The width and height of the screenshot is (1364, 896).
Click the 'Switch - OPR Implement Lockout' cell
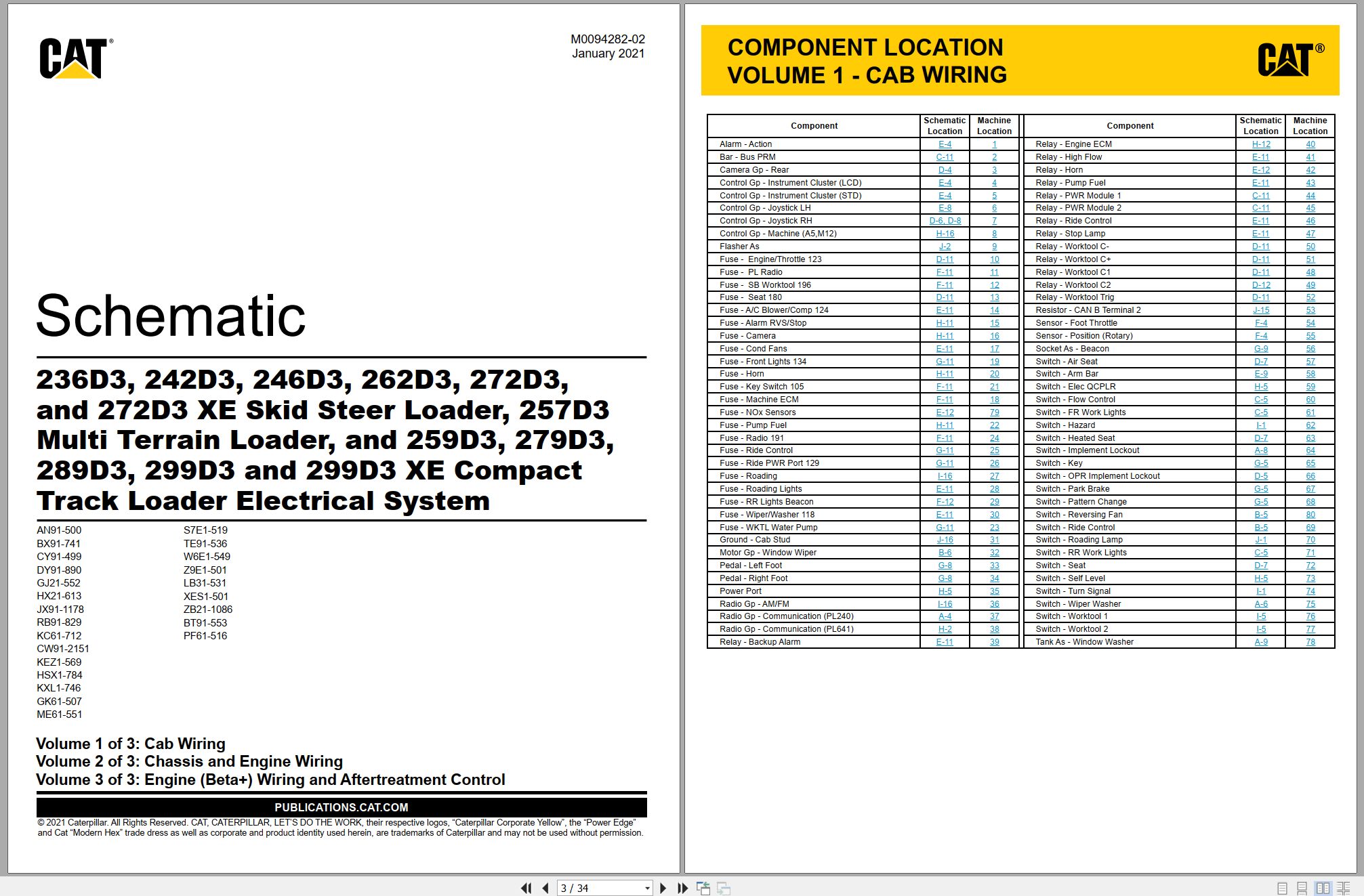[1130, 476]
